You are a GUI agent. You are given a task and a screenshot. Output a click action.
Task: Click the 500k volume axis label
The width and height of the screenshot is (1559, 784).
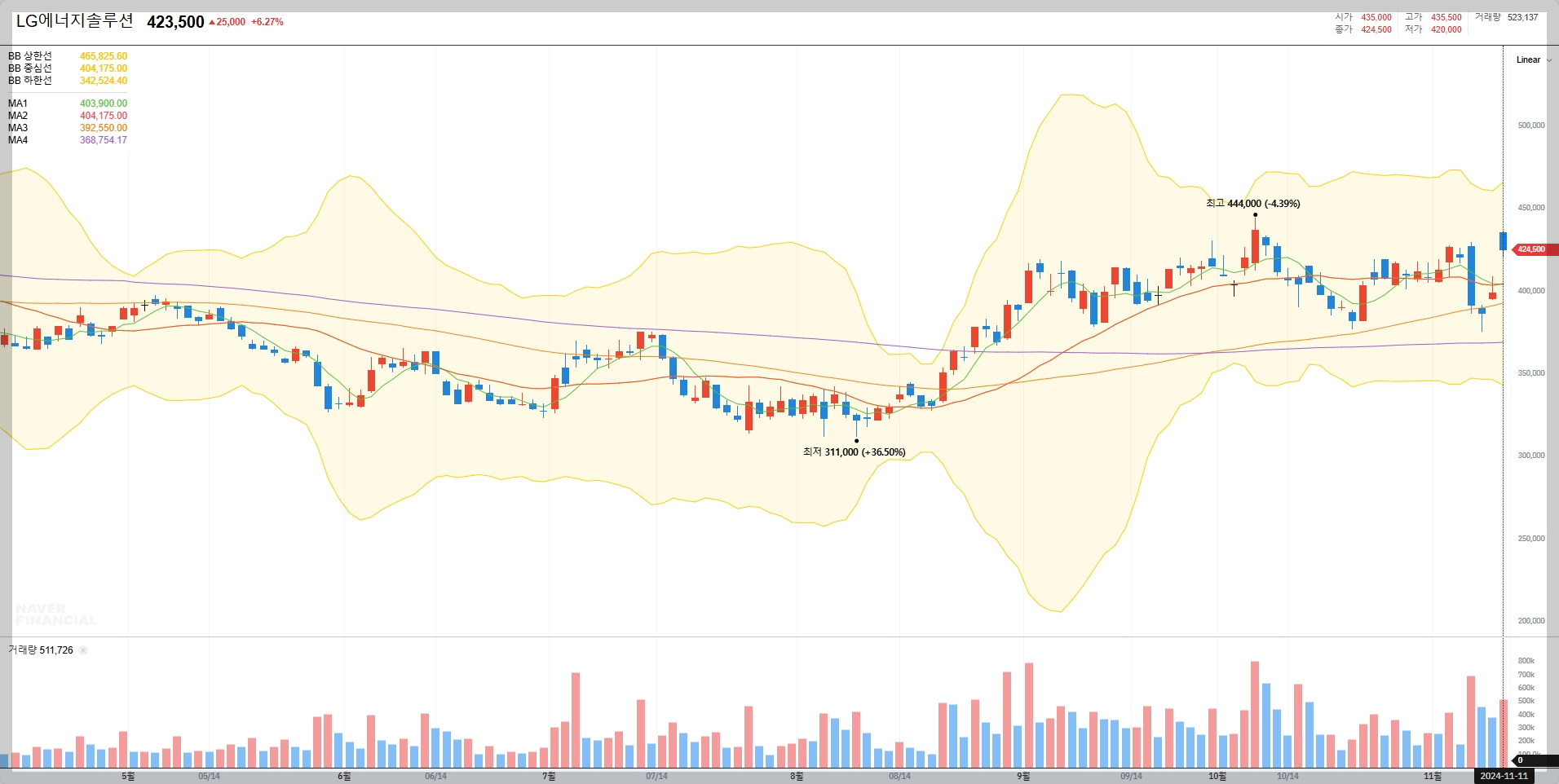click(x=1526, y=701)
